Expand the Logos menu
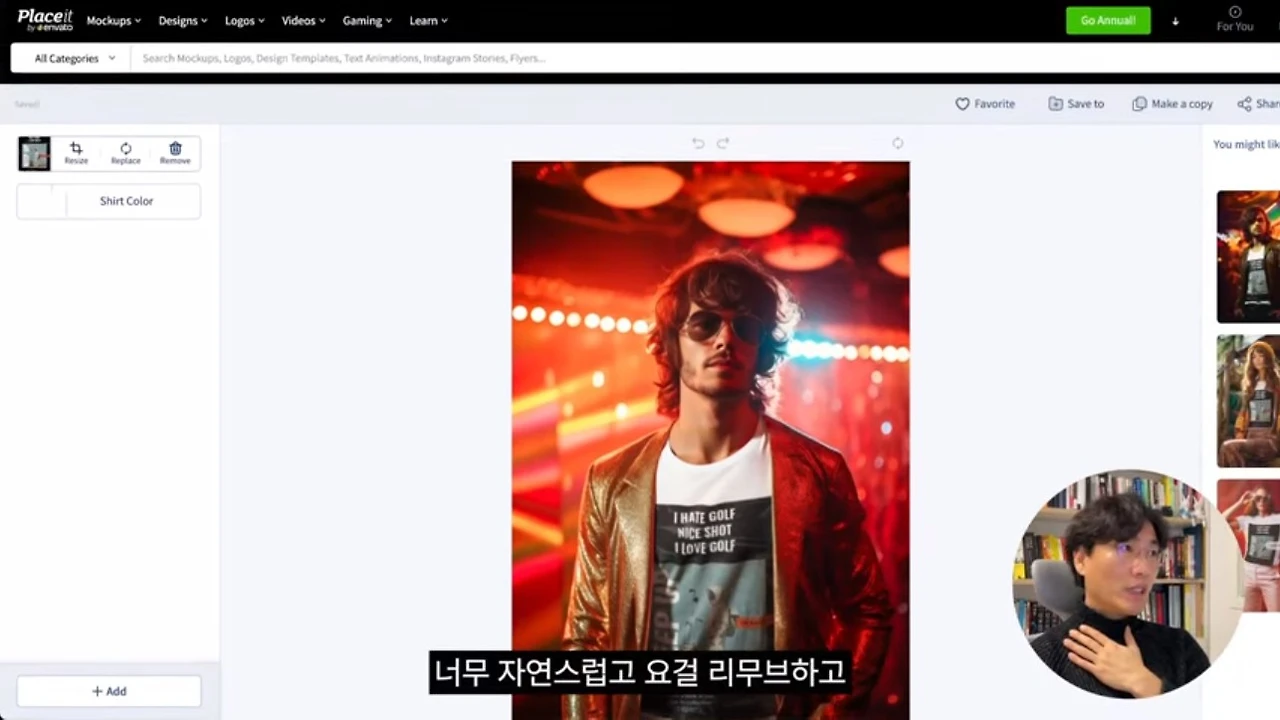 point(244,20)
